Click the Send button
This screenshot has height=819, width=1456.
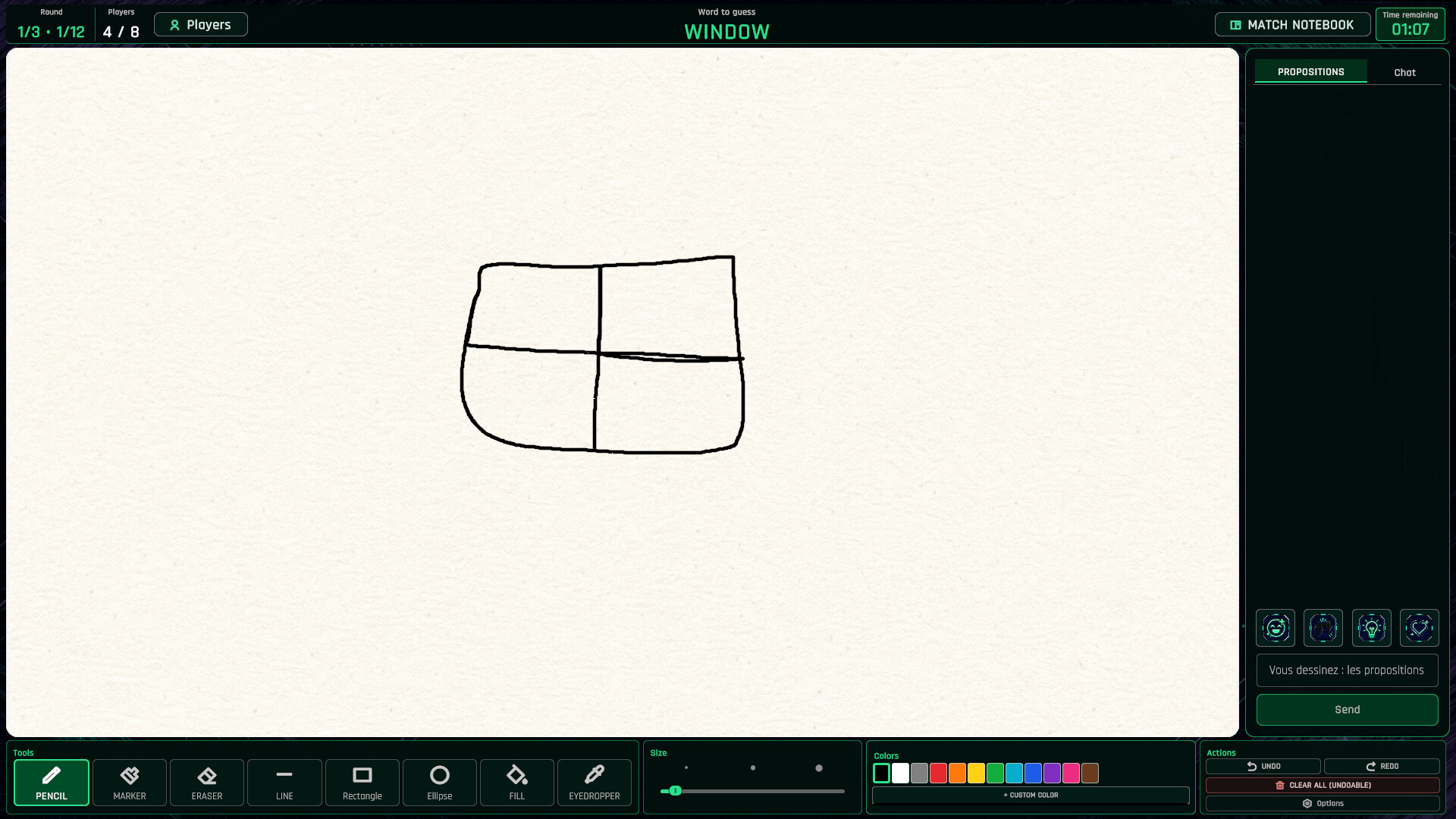(x=1347, y=710)
